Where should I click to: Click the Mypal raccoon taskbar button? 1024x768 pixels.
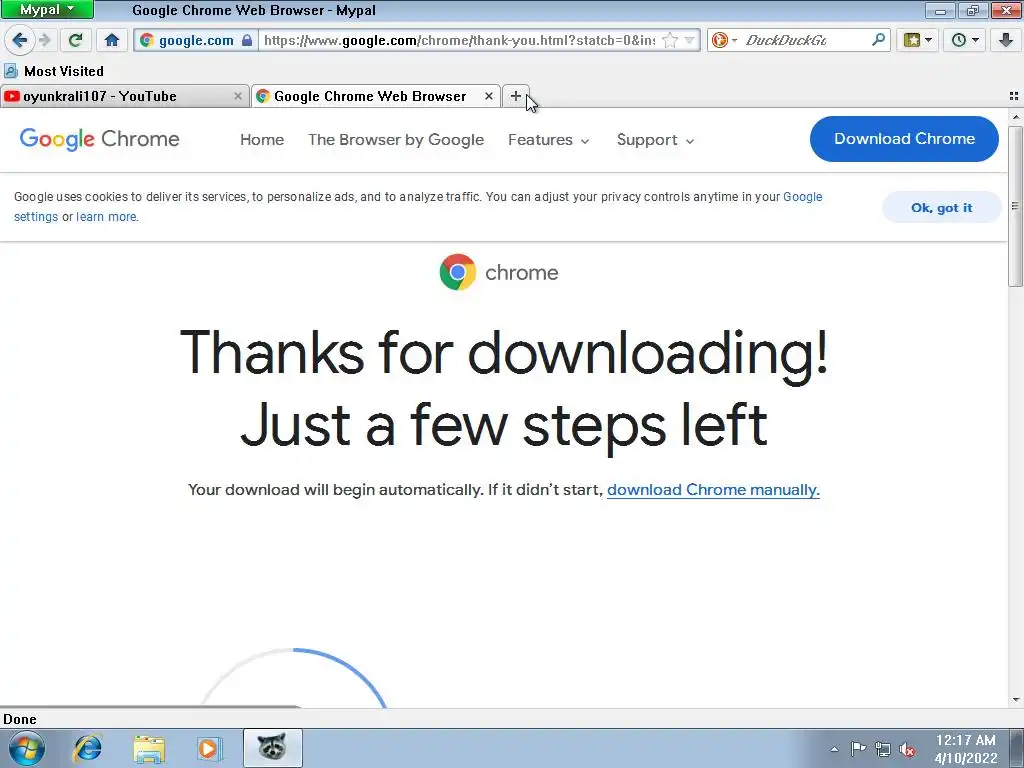272,748
